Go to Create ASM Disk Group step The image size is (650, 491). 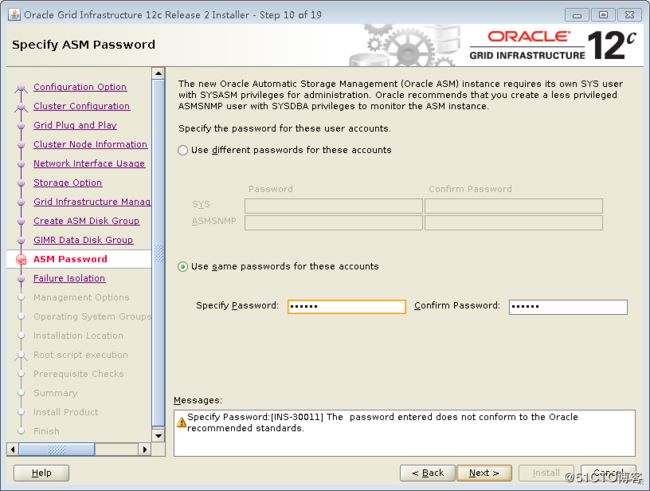pos(86,221)
